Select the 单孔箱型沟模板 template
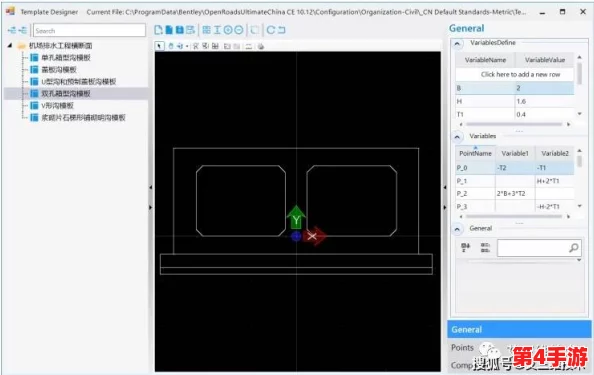This screenshot has height=375, width=594. 66,58
